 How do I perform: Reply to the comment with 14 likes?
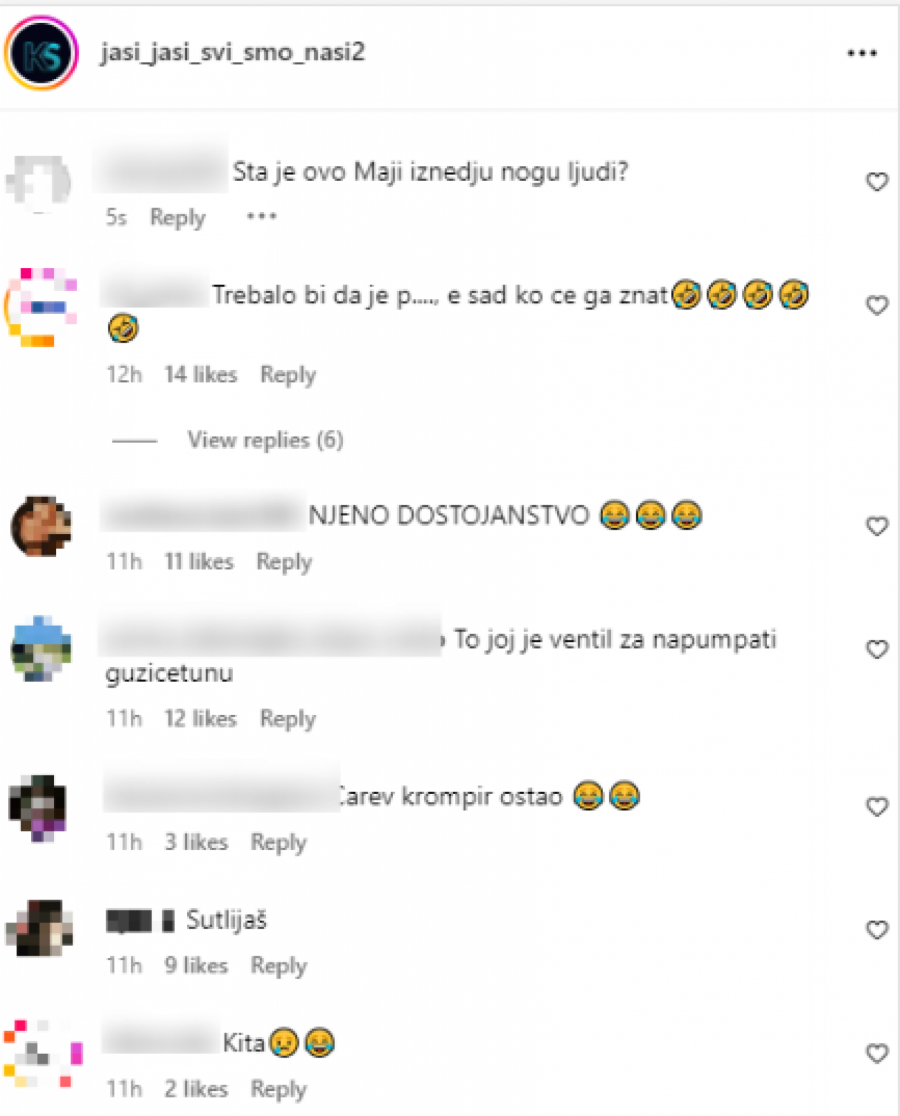point(287,374)
